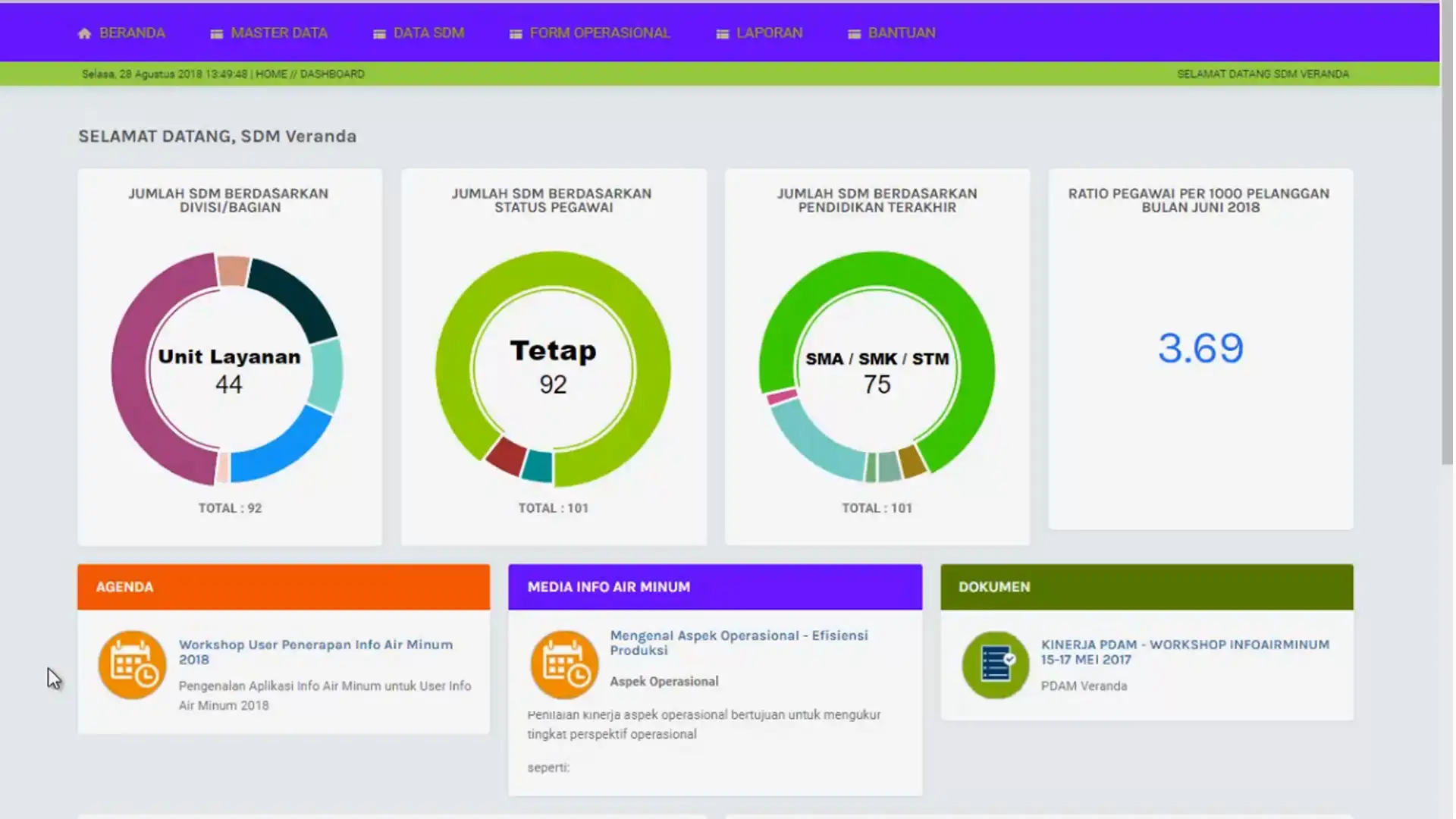Click the icon beside MASTER DATA menu
This screenshot has width=1456, height=819.
pos(217,34)
